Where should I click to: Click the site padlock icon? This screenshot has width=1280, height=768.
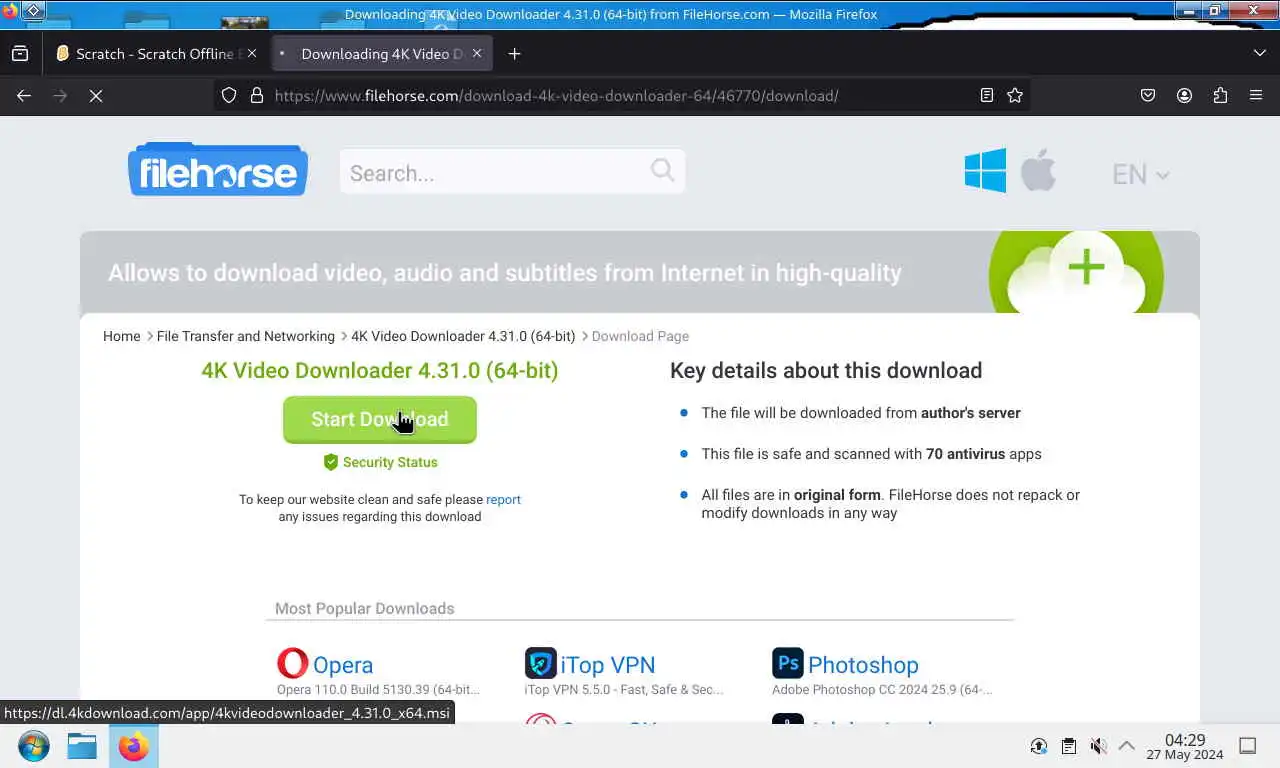coord(256,96)
